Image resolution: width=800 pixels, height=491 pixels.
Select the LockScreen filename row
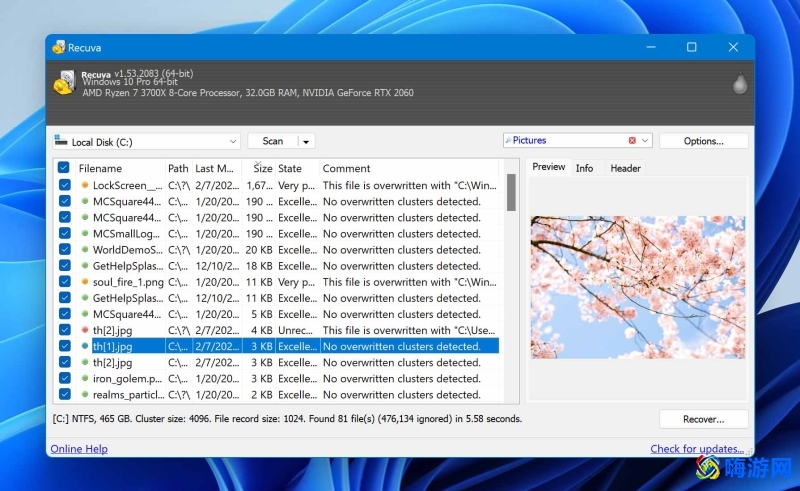pos(278,185)
